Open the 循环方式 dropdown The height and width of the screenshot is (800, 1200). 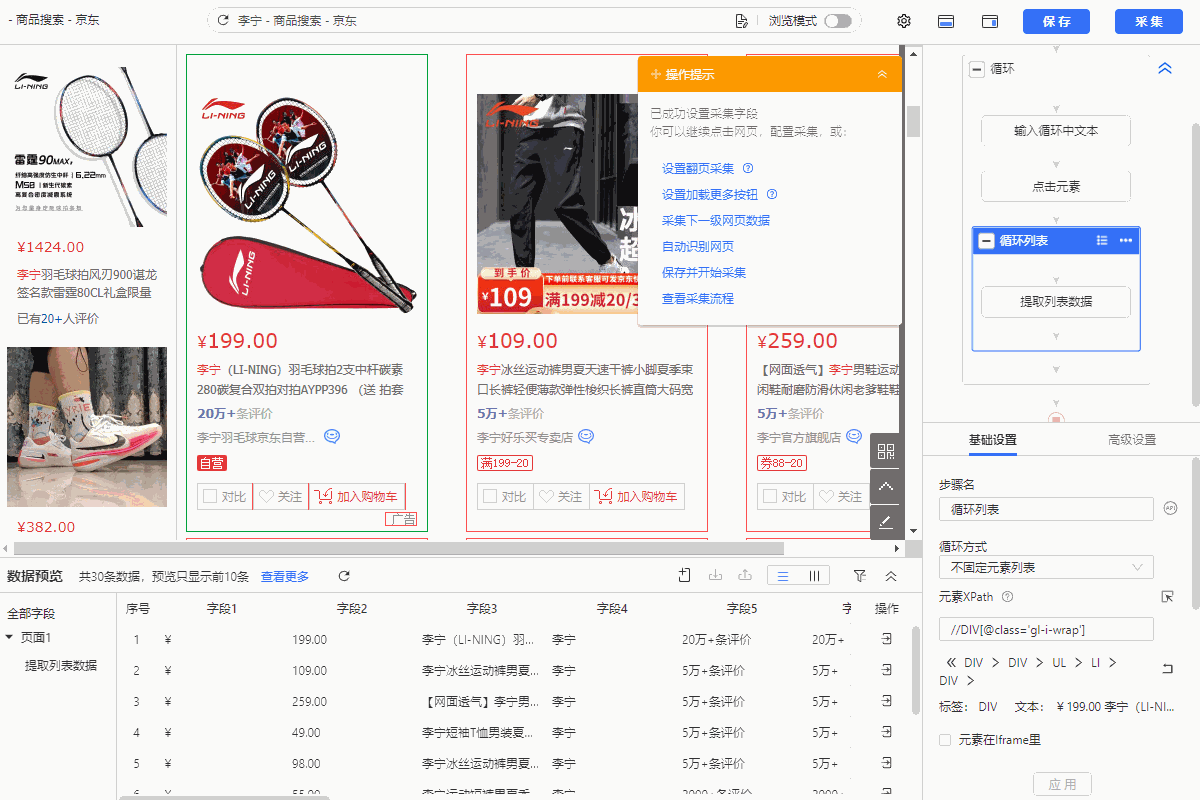coord(1045,567)
